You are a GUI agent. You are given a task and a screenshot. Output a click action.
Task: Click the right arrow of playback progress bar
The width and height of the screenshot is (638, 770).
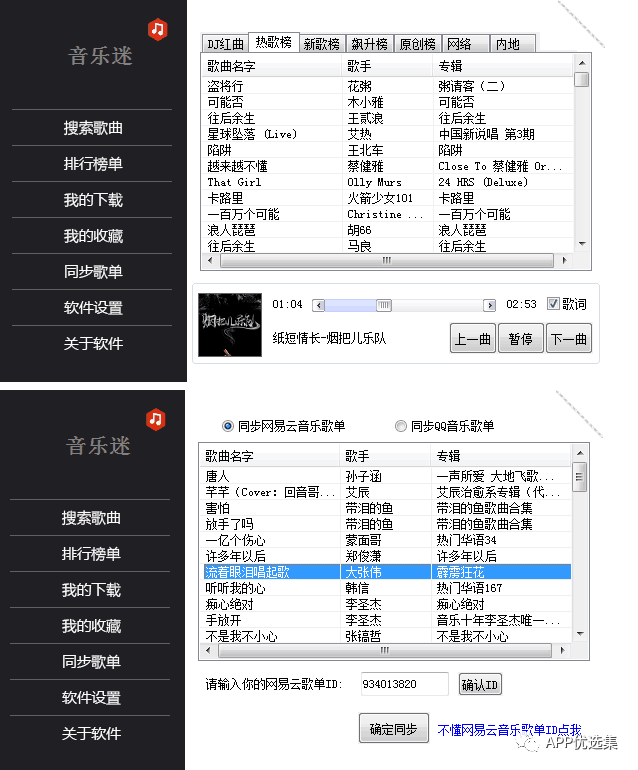click(x=489, y=305)
